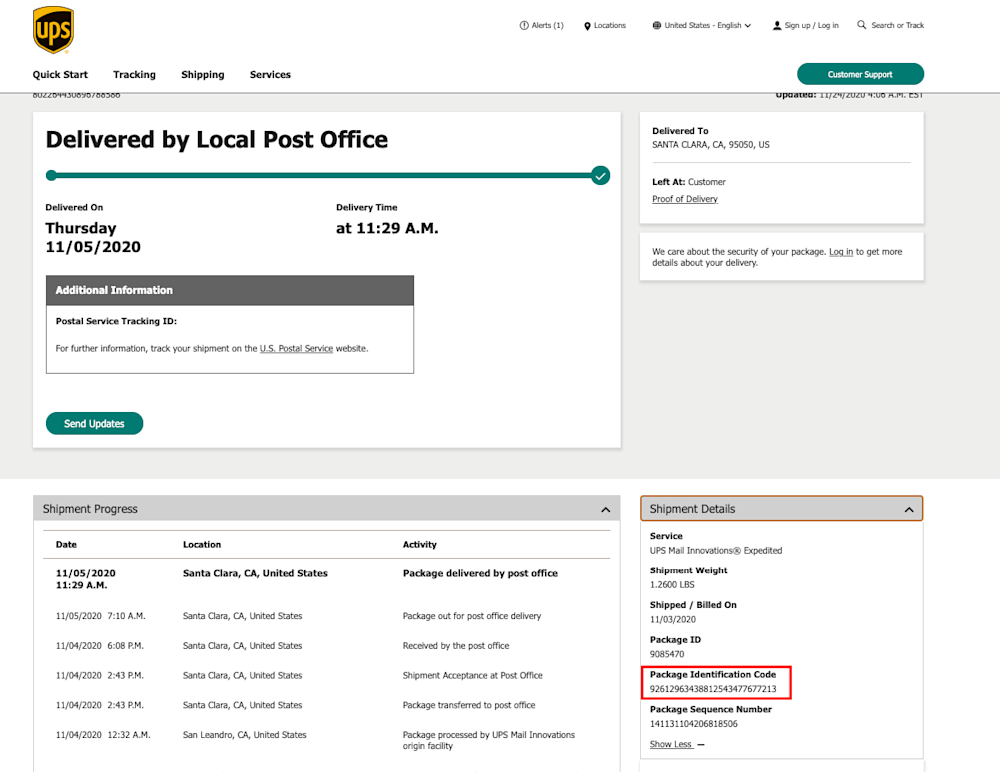This screenshot has height=772, width=1000.
Task: Click UPS Mail Innovations Expedited service text
Action: pyautogui.click(x=716, y=551)
